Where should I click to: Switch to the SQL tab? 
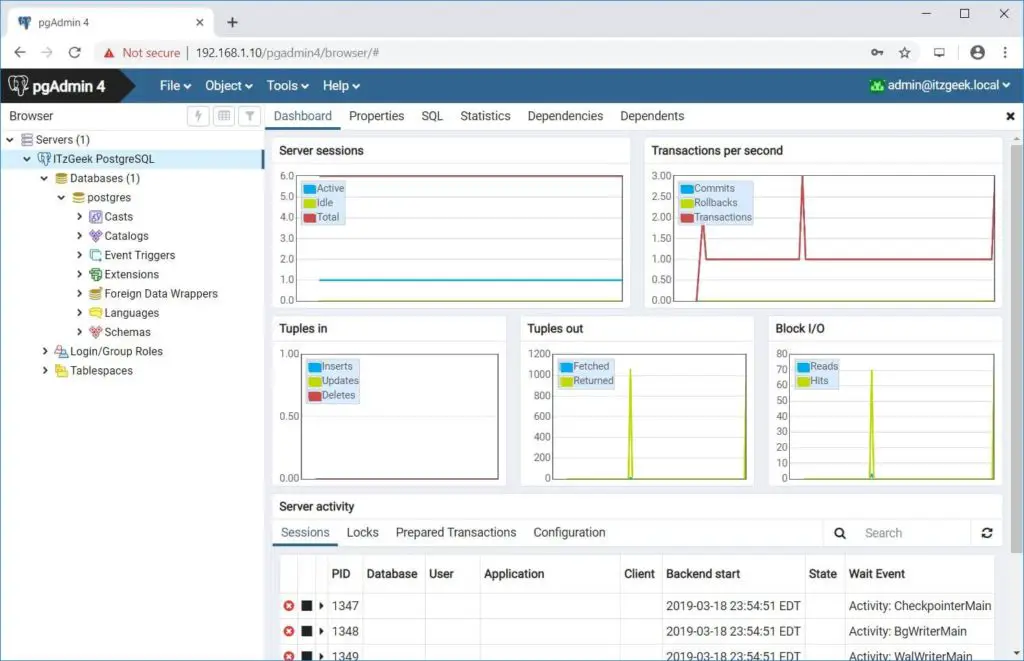click(x=432, y=116)
